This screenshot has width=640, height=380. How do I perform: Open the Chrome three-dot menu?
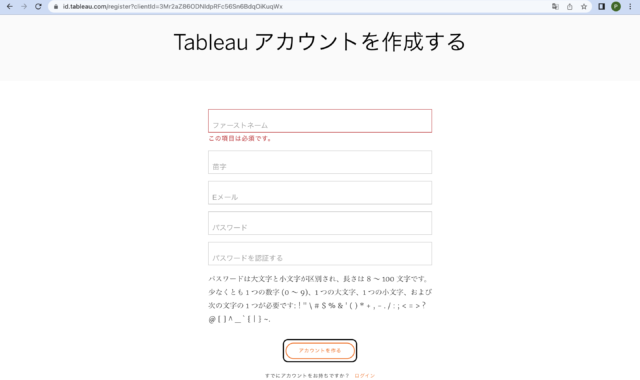(630, 7)
